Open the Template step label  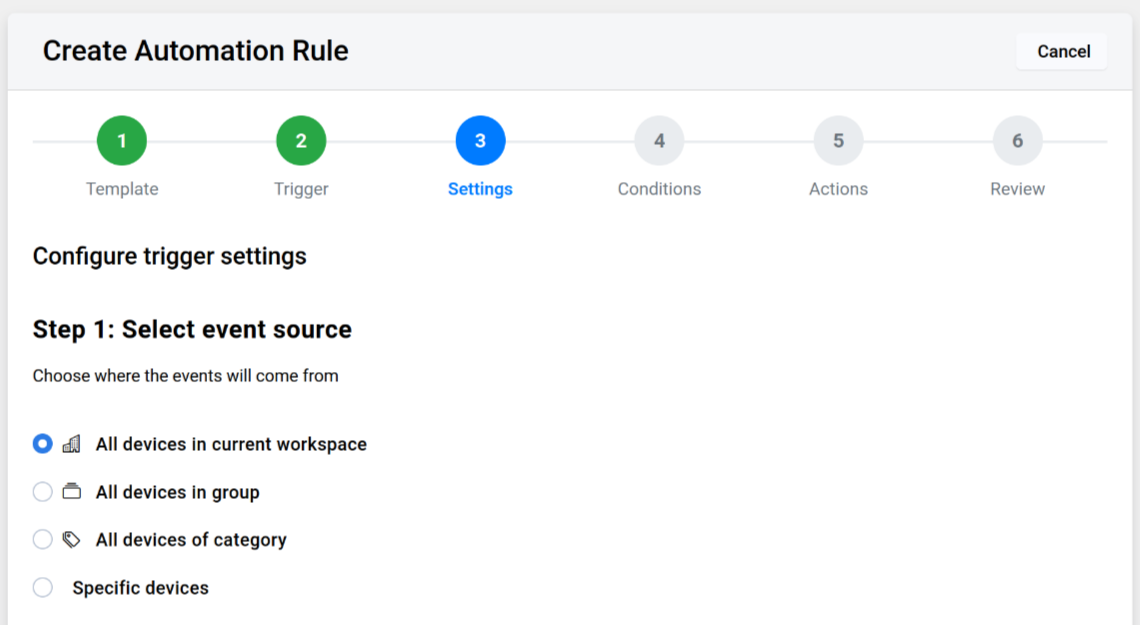pos(122,189)
